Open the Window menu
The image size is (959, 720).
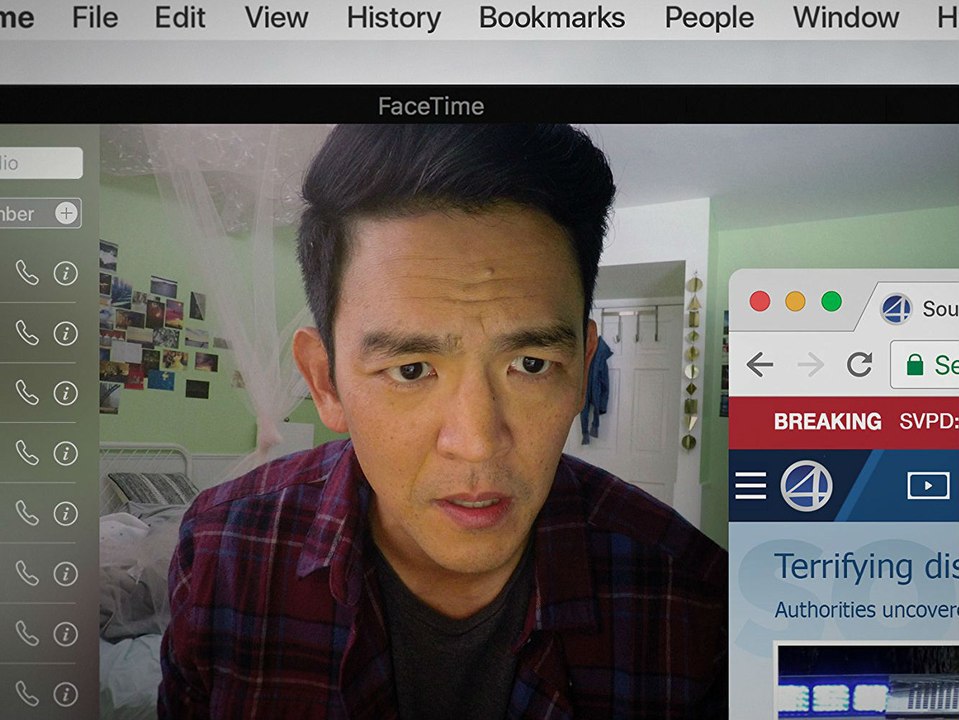[x=846, y=17]
